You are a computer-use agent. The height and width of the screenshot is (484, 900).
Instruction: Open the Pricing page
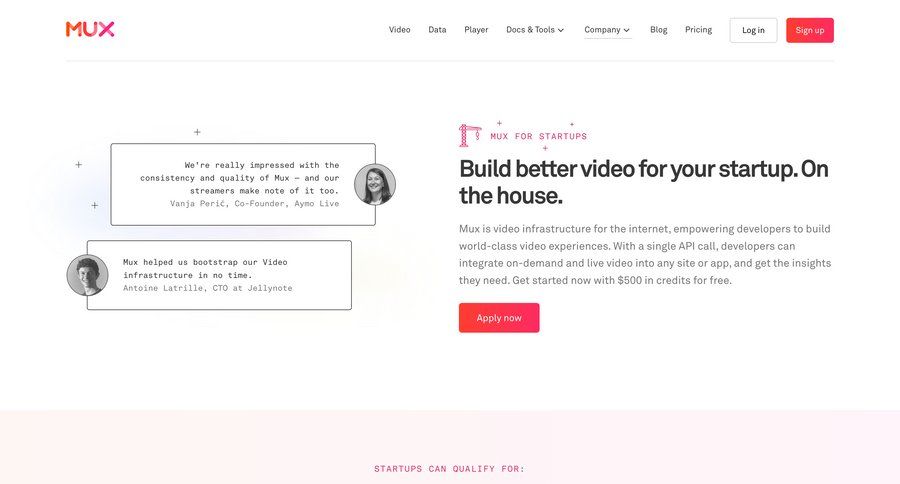(699, 30)
